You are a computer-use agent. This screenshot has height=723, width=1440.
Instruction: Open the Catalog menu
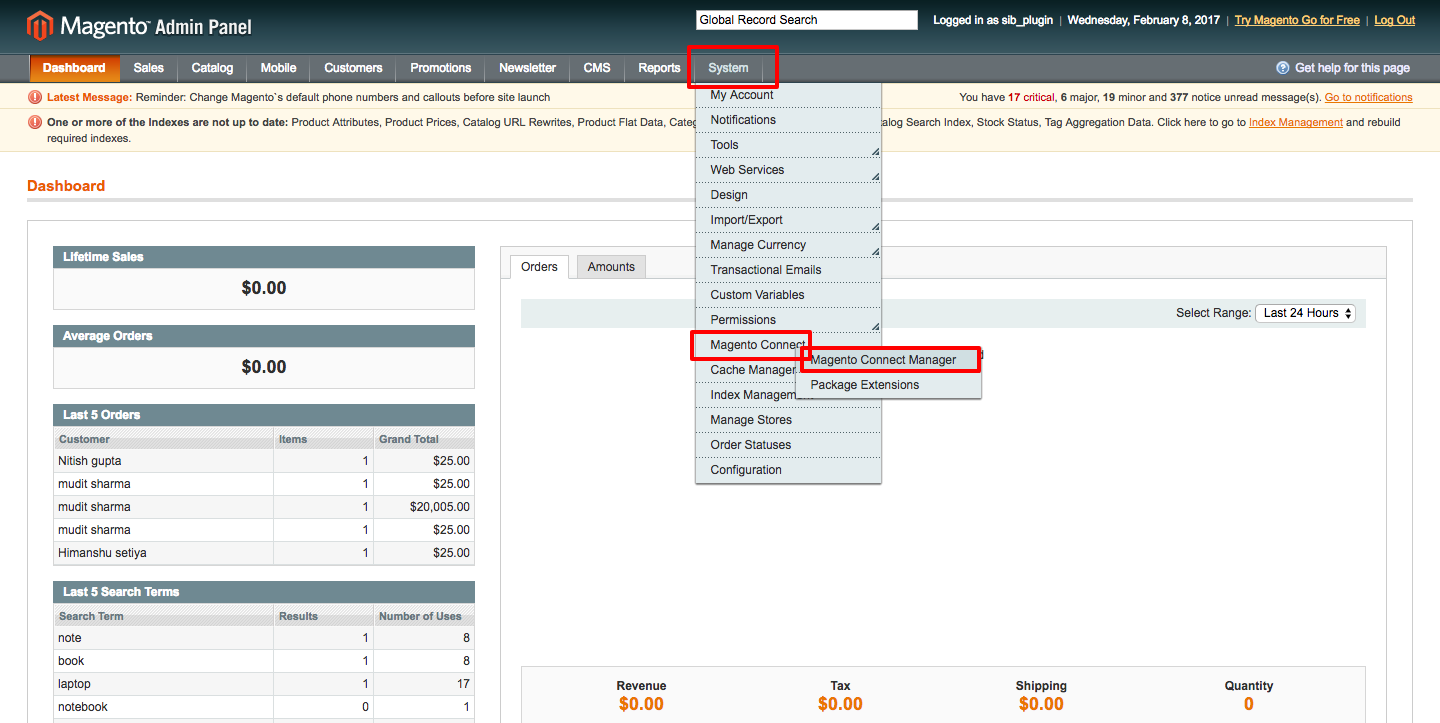212,68
